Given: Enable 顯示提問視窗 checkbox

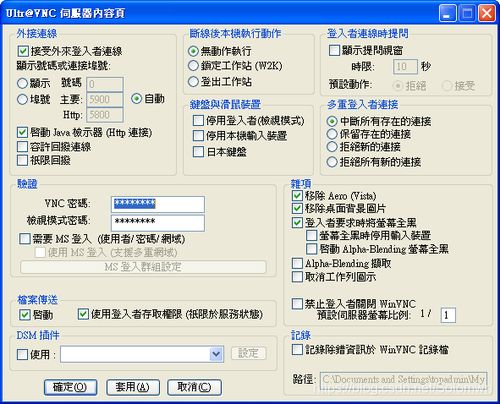Looking at the screenshot, I should [334, 50].
